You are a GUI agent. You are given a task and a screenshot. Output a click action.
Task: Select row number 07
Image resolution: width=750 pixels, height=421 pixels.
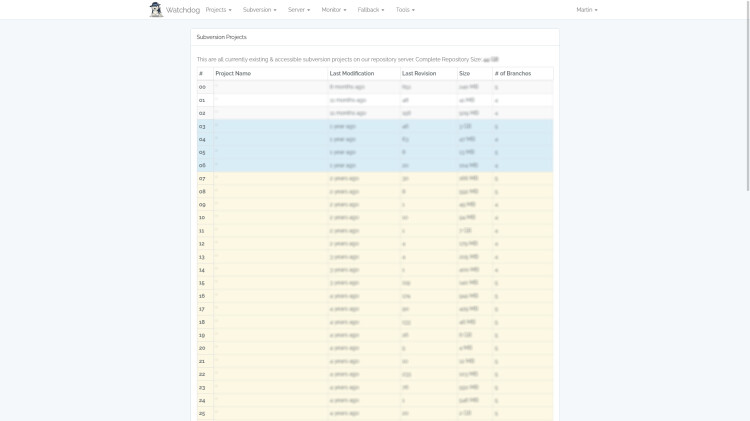coord(375,178)
